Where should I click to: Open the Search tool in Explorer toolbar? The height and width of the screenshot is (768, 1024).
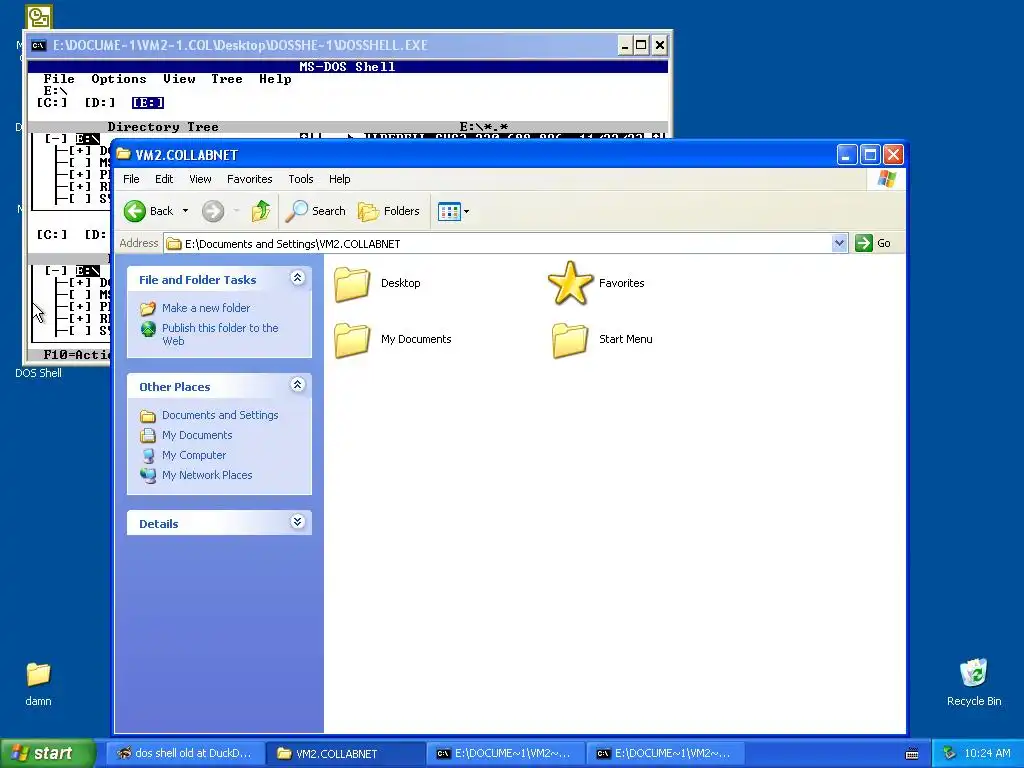[x=315, y=211]
